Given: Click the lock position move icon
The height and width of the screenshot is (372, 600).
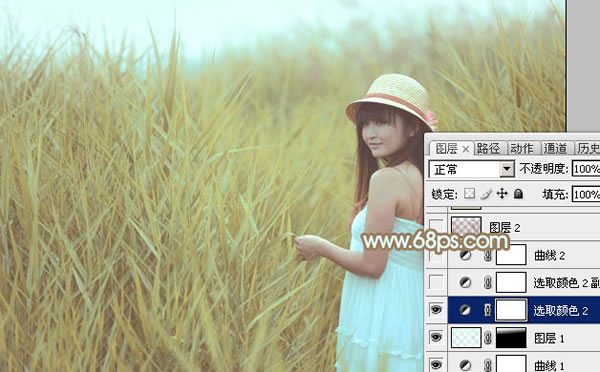Looking at the screenshot, I should tap(502, 194).
